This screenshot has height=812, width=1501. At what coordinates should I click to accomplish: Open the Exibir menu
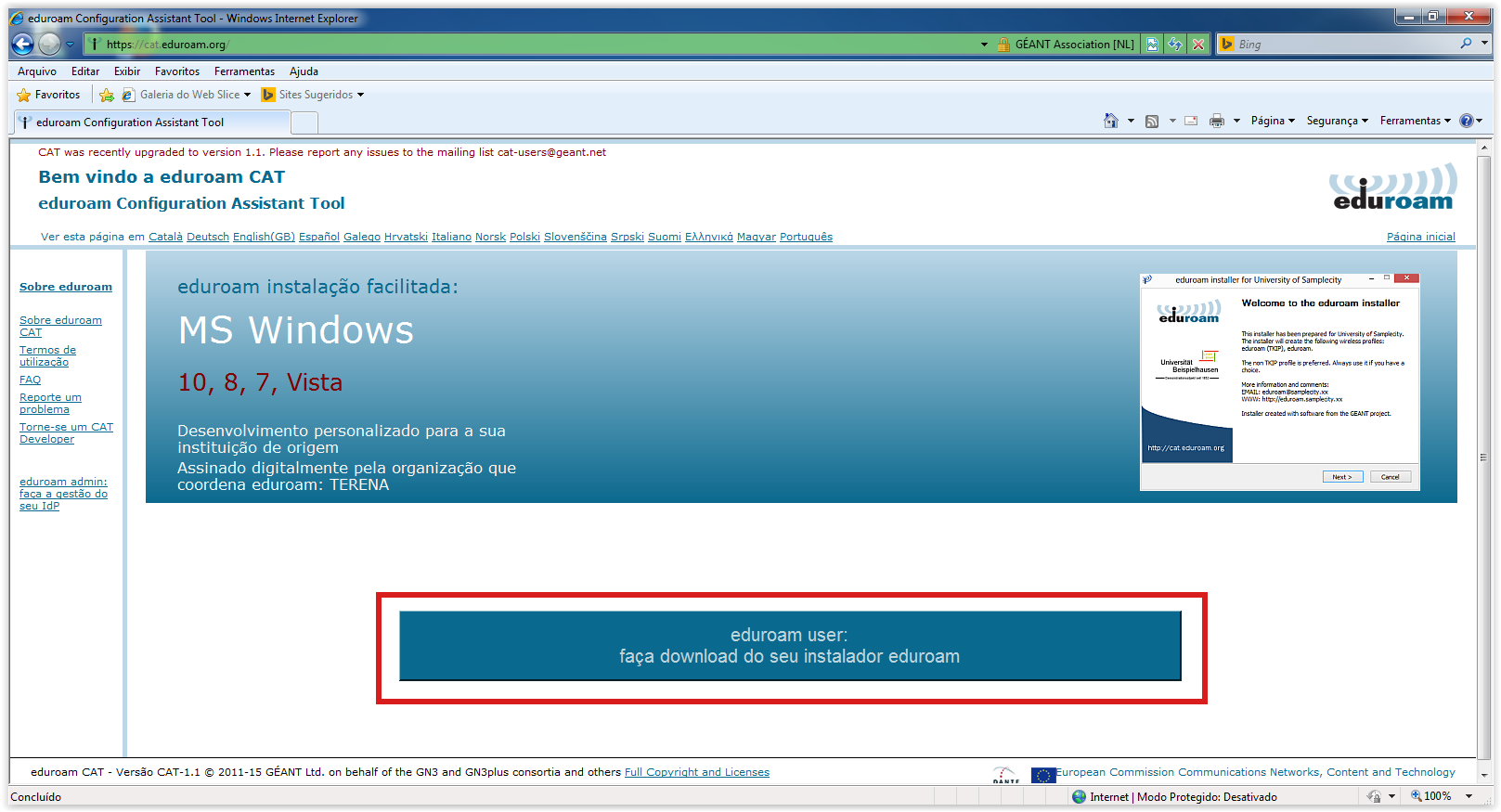point(127,71)
